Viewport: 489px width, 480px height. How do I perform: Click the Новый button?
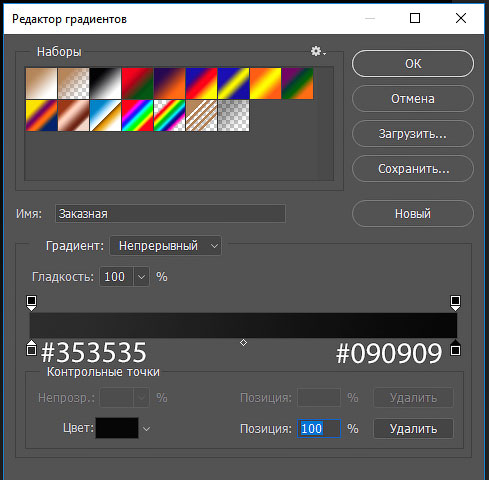(413, 214)
